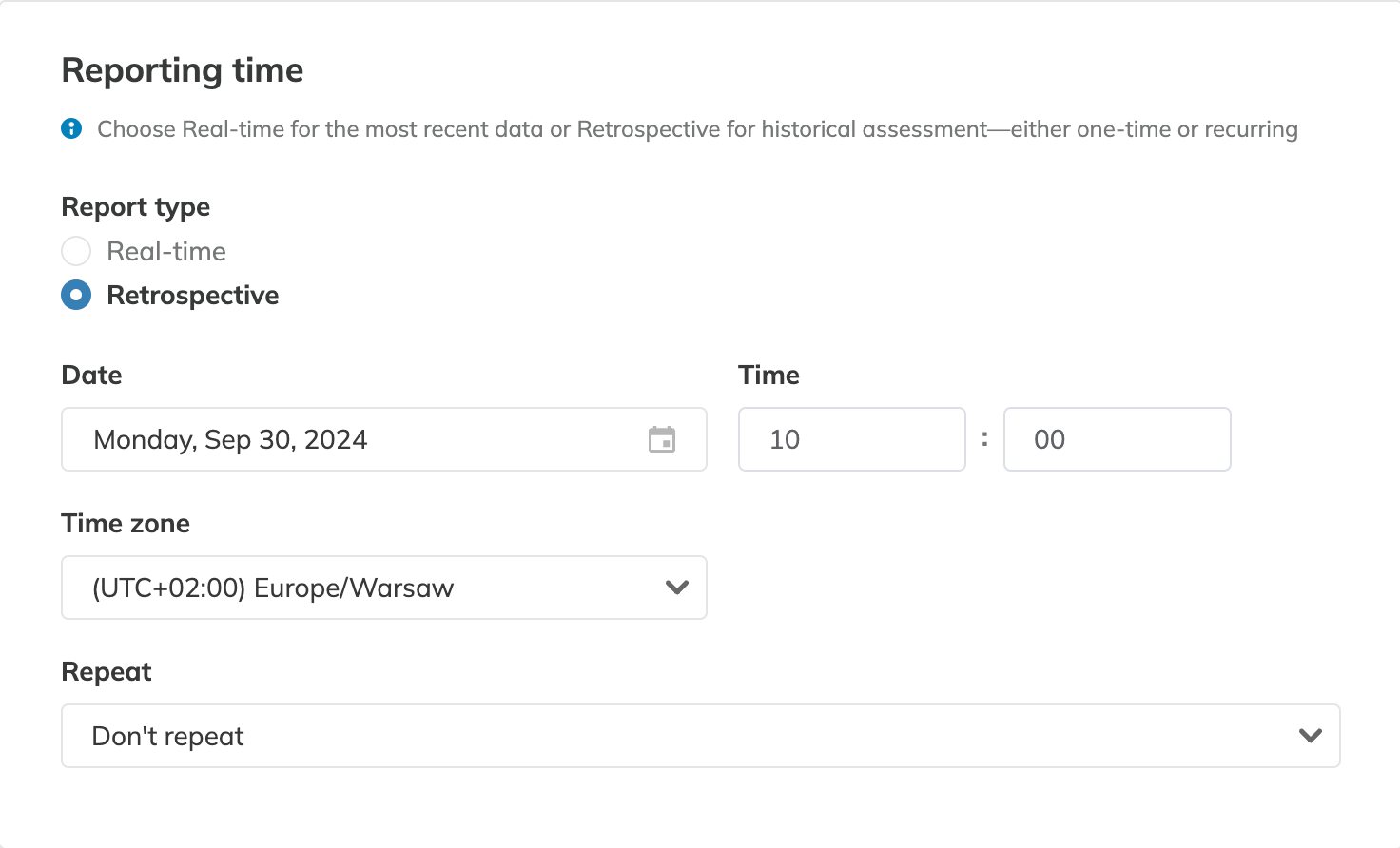The height and width of the screenshot is (848, 1400).
Task: Click the Reporting time heading
Action: pos(183,71)
